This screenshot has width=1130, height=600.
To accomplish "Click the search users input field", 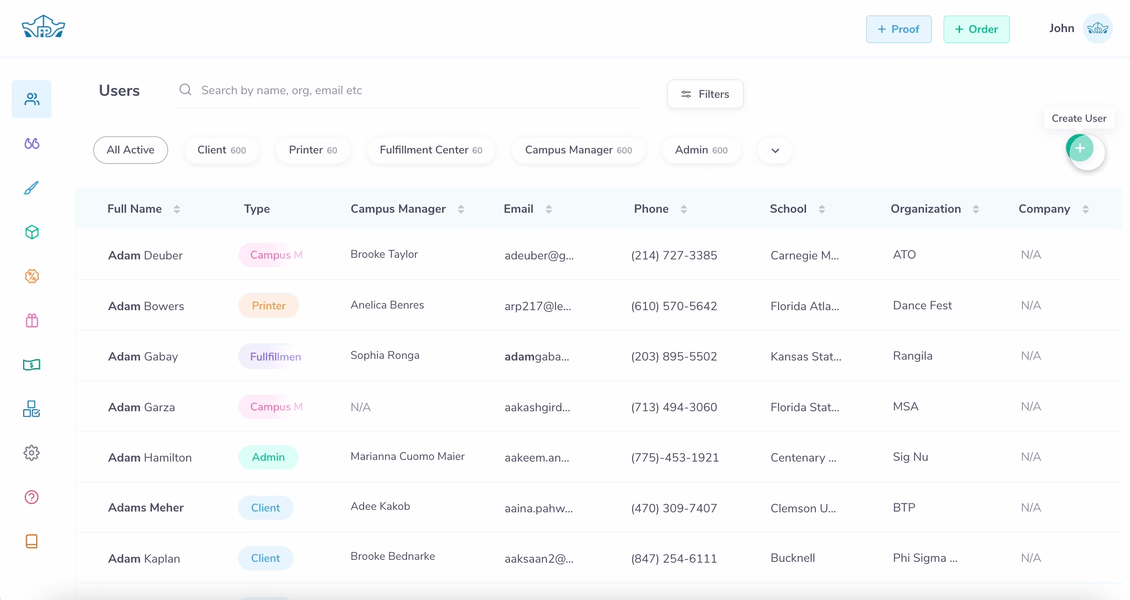I will pos(400,89).
